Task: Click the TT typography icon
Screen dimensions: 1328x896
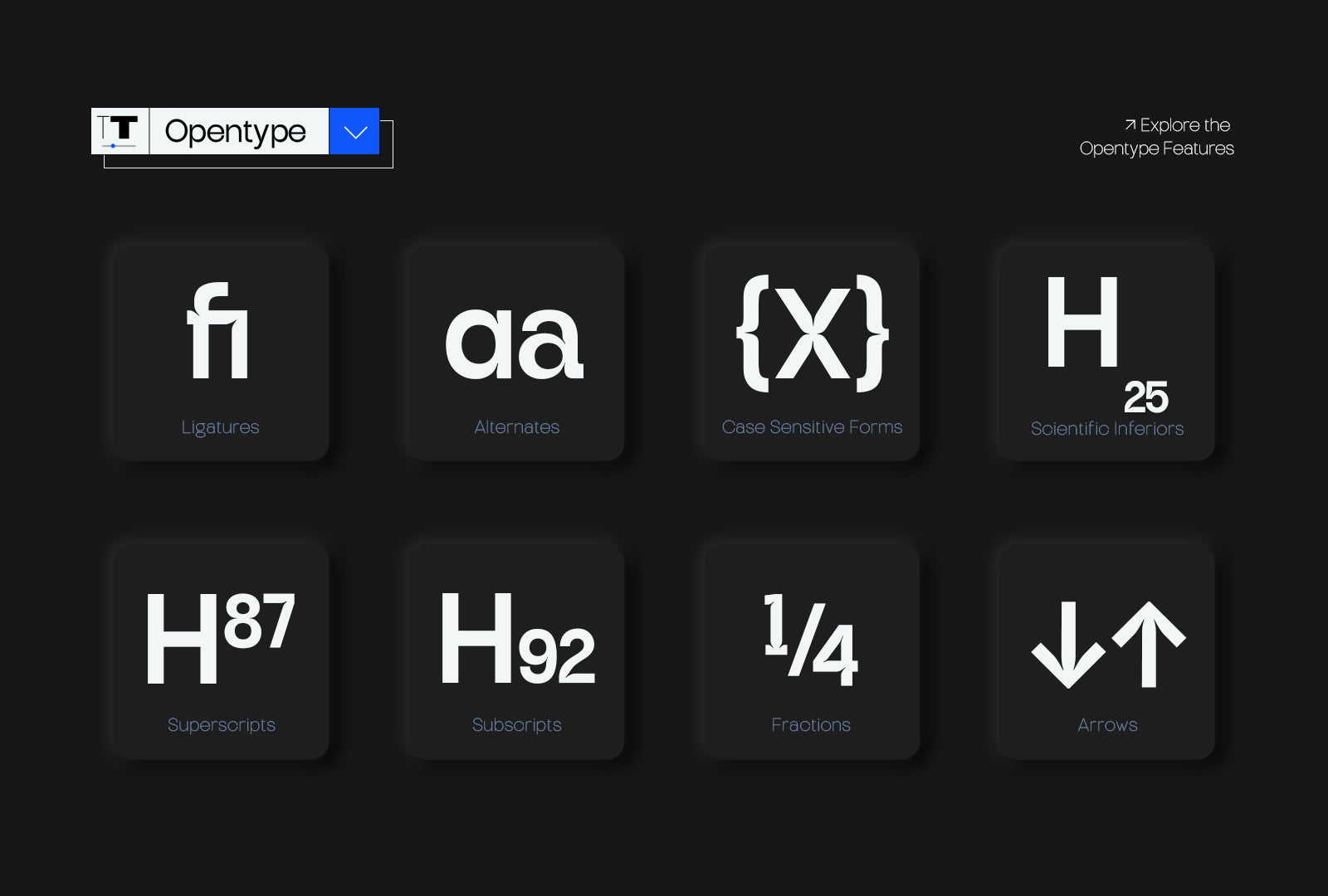Action: [120, 131]
